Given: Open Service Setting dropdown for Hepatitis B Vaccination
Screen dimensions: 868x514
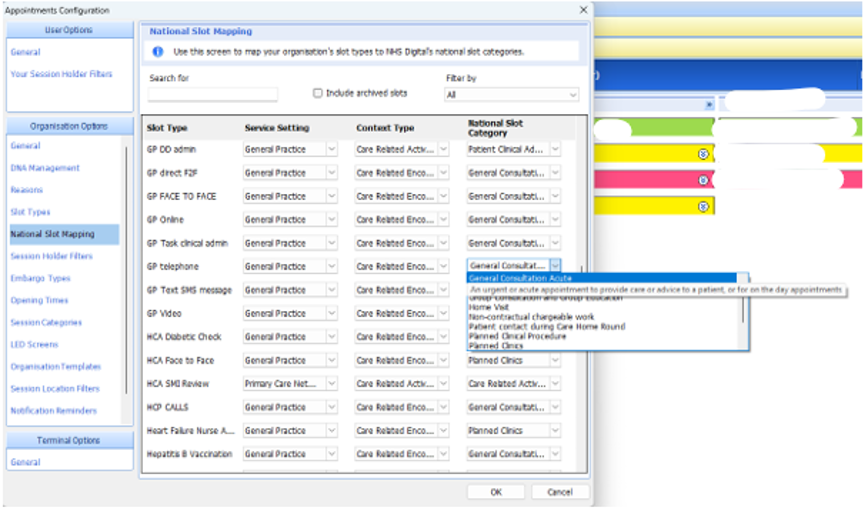Looking at the screenshot, I should (x=332, y=454).
